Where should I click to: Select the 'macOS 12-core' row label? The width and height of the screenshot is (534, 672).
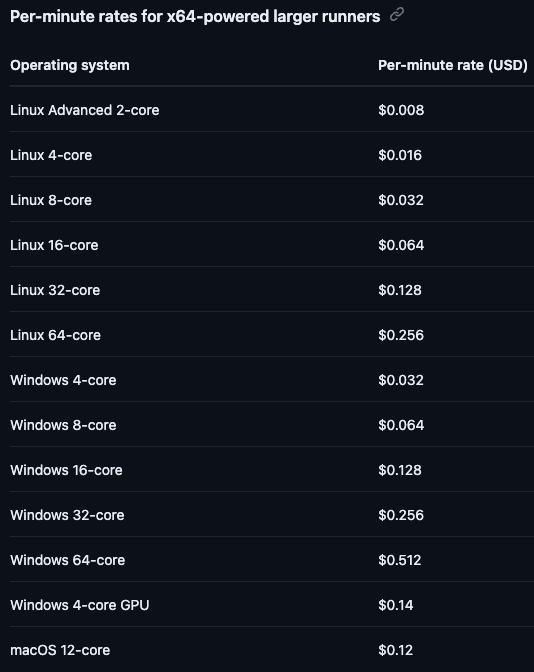[x=60, y=650]
